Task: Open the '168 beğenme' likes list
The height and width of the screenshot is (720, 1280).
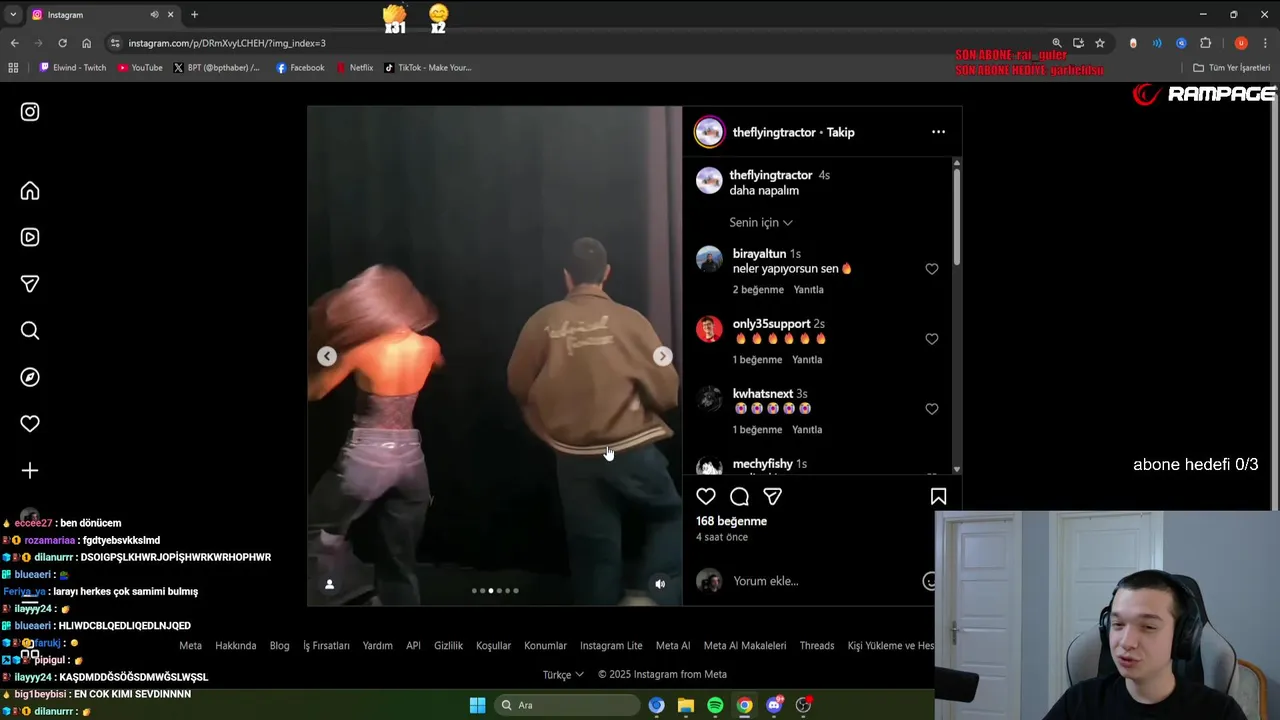Action: [731, 521]
